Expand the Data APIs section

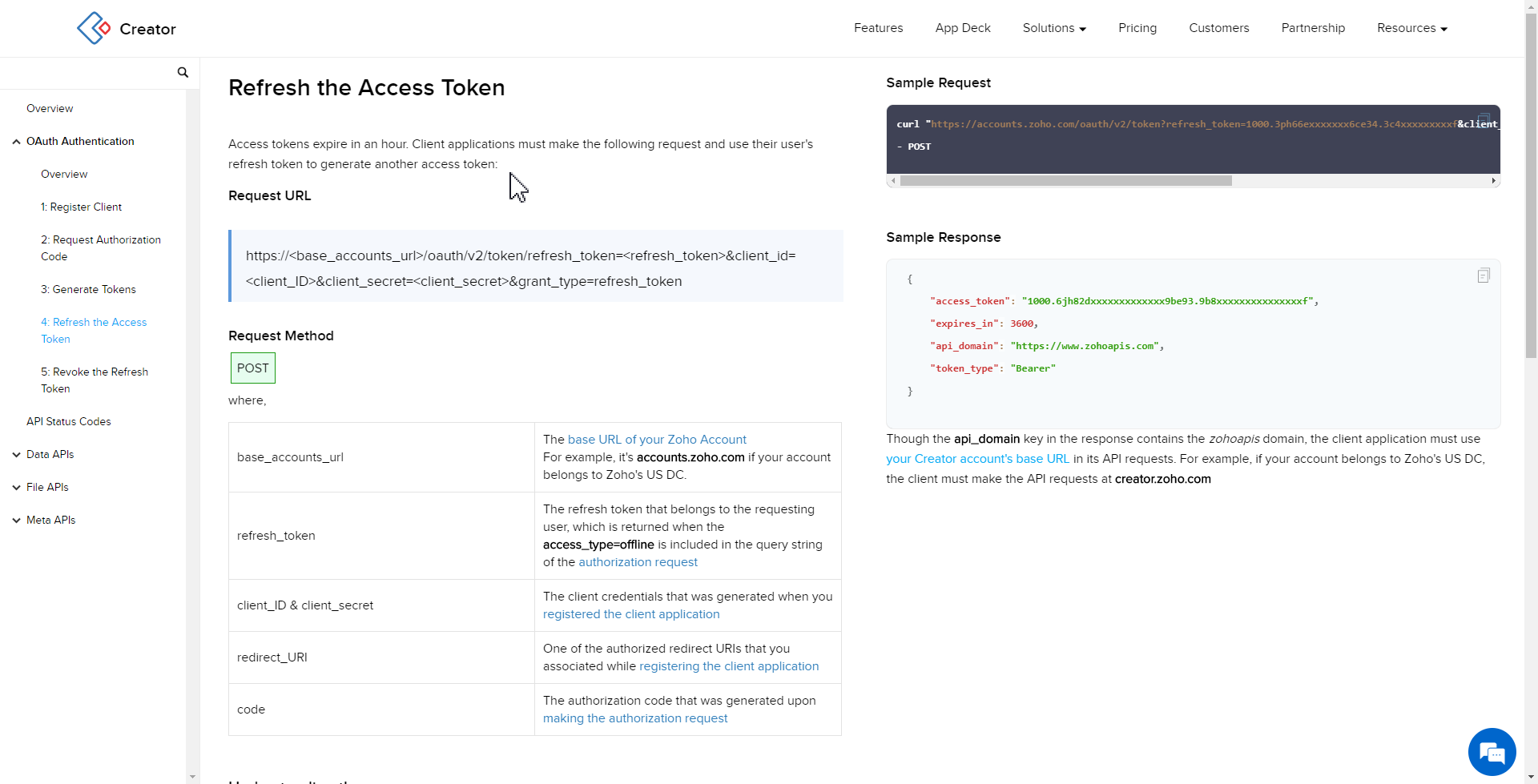tap(50, 454)
